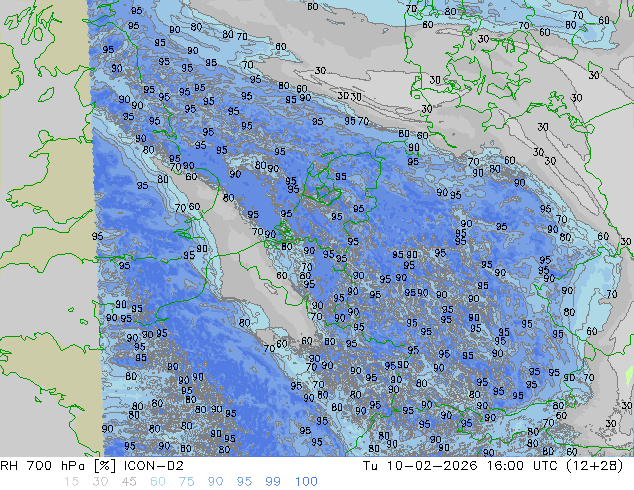Click the date 'Tu 10-02-2026' text
The height and width of the screenshot is (490, 634).
tap(420, 466)
